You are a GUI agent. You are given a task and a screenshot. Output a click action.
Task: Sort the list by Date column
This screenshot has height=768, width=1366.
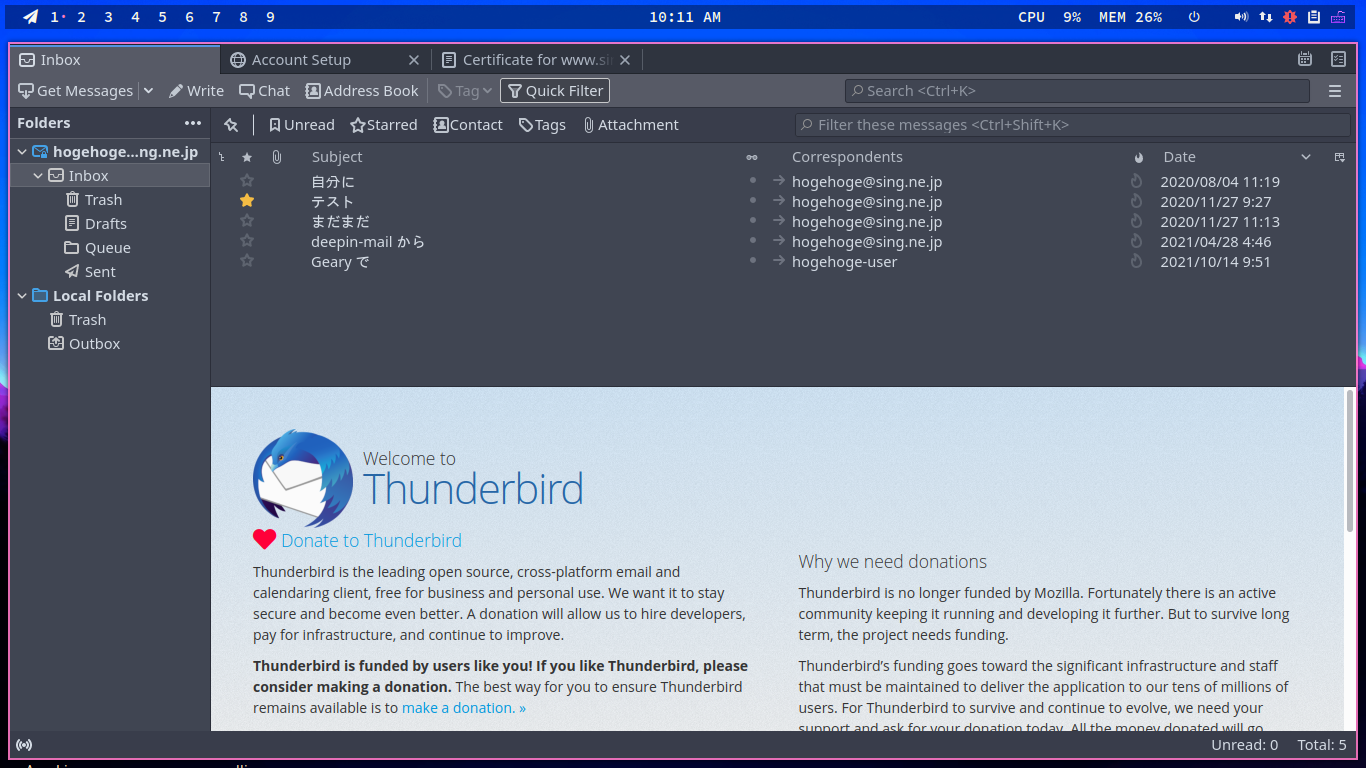pyautogui.click(x=1179, y=157)
